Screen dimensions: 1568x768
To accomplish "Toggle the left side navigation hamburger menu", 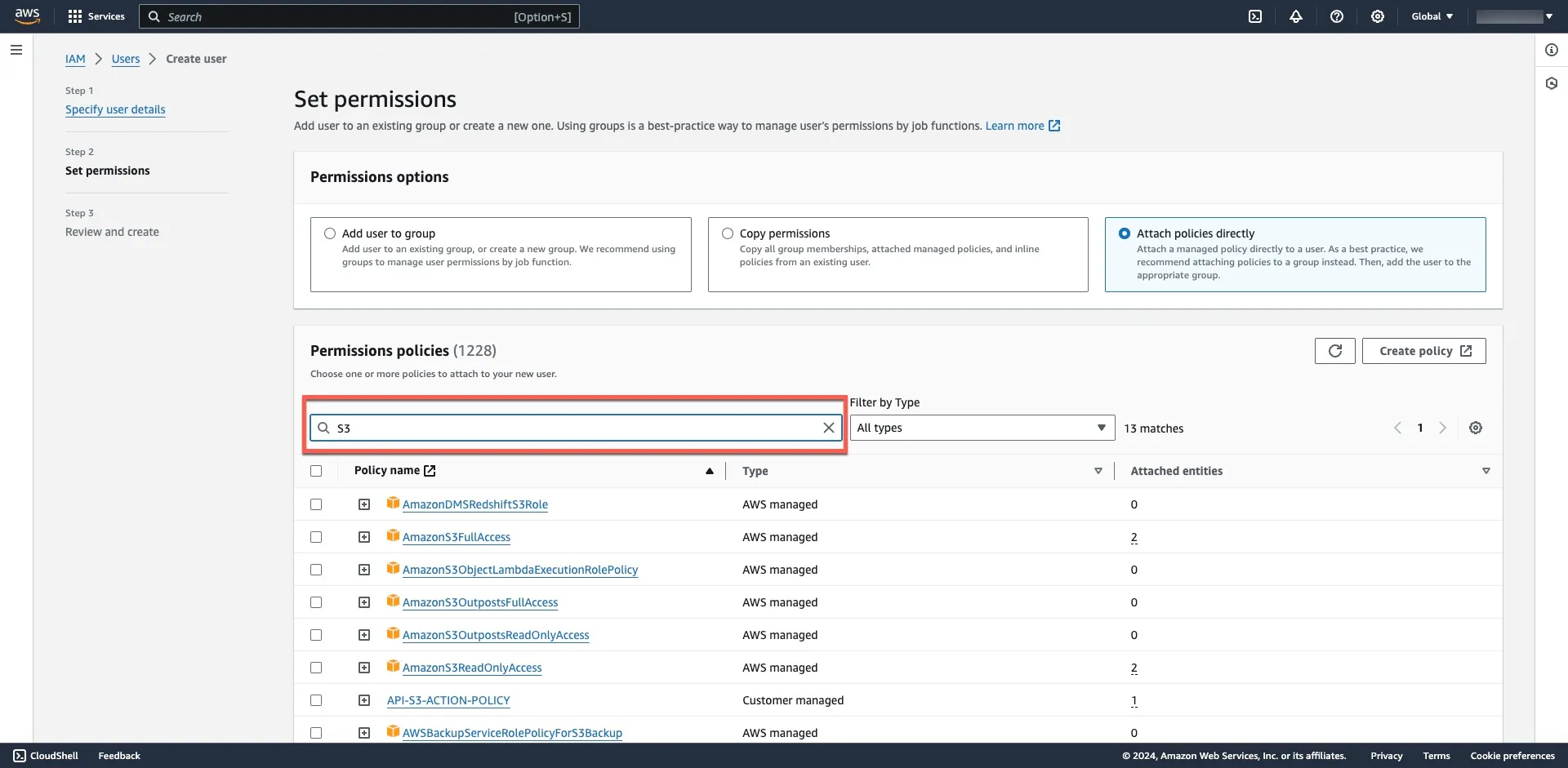I will tap(16, 50).
